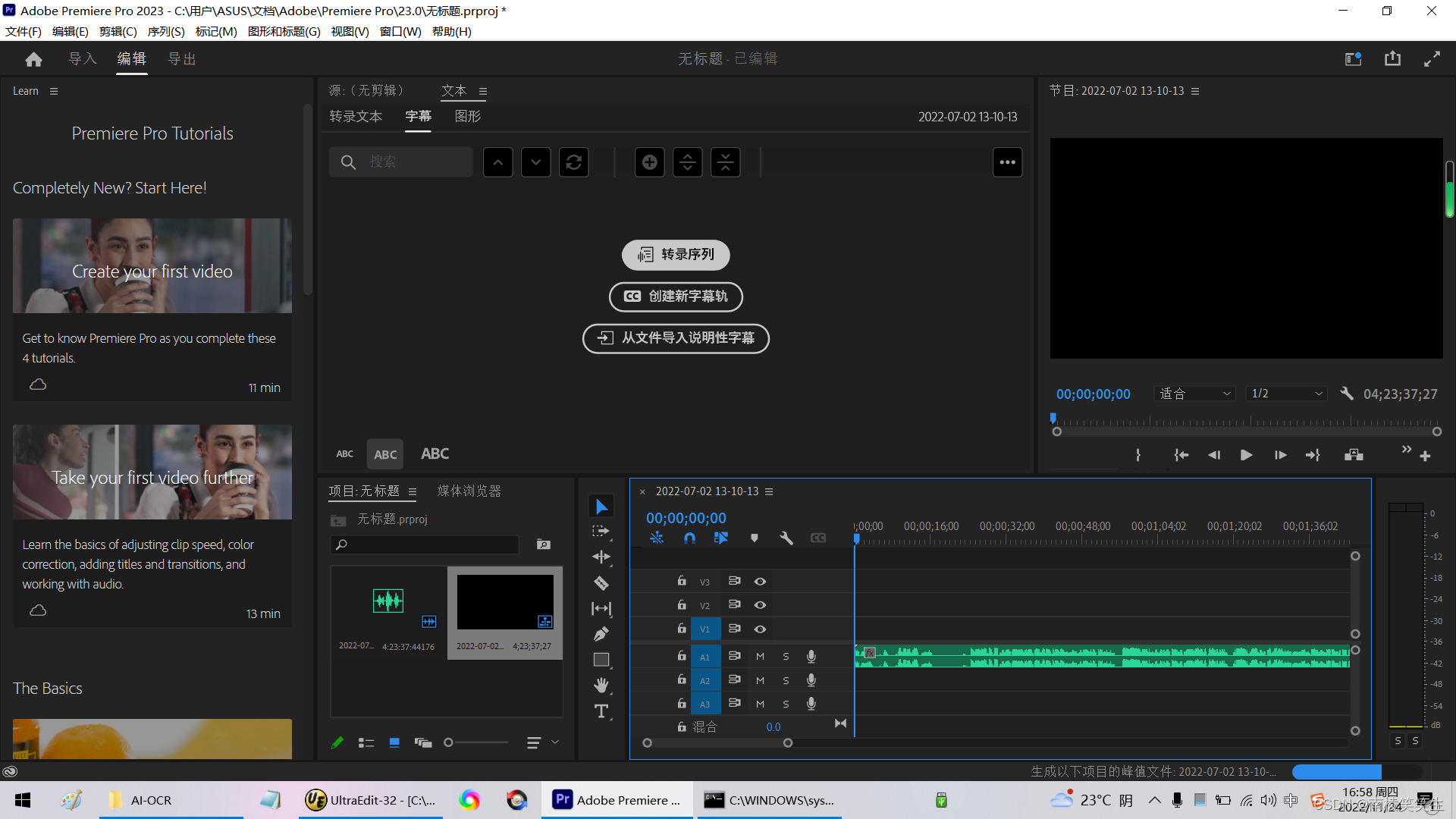Play the program monitor

coord(1246,455)
